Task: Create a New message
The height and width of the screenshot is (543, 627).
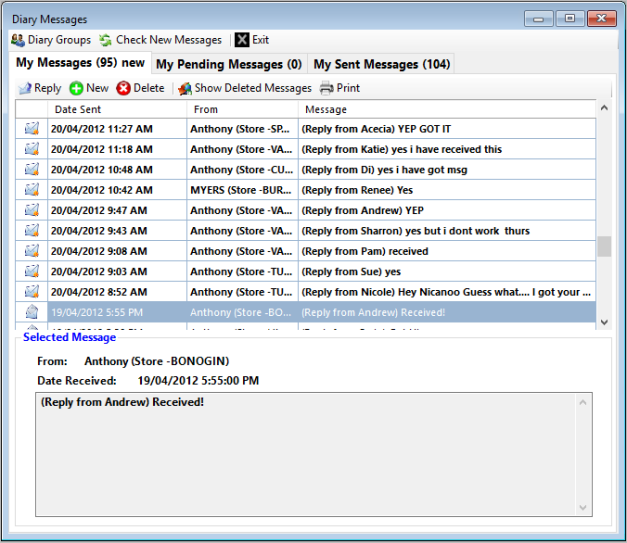Action: [89, 88]
